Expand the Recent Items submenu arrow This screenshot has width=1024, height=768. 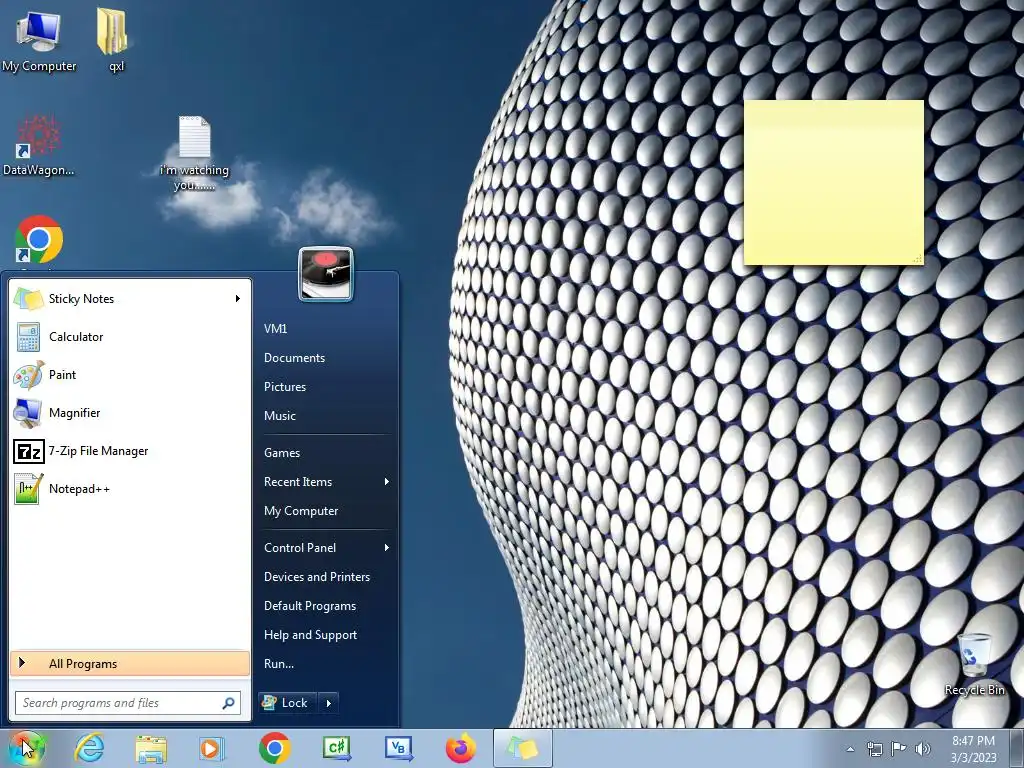coord(387,482)
